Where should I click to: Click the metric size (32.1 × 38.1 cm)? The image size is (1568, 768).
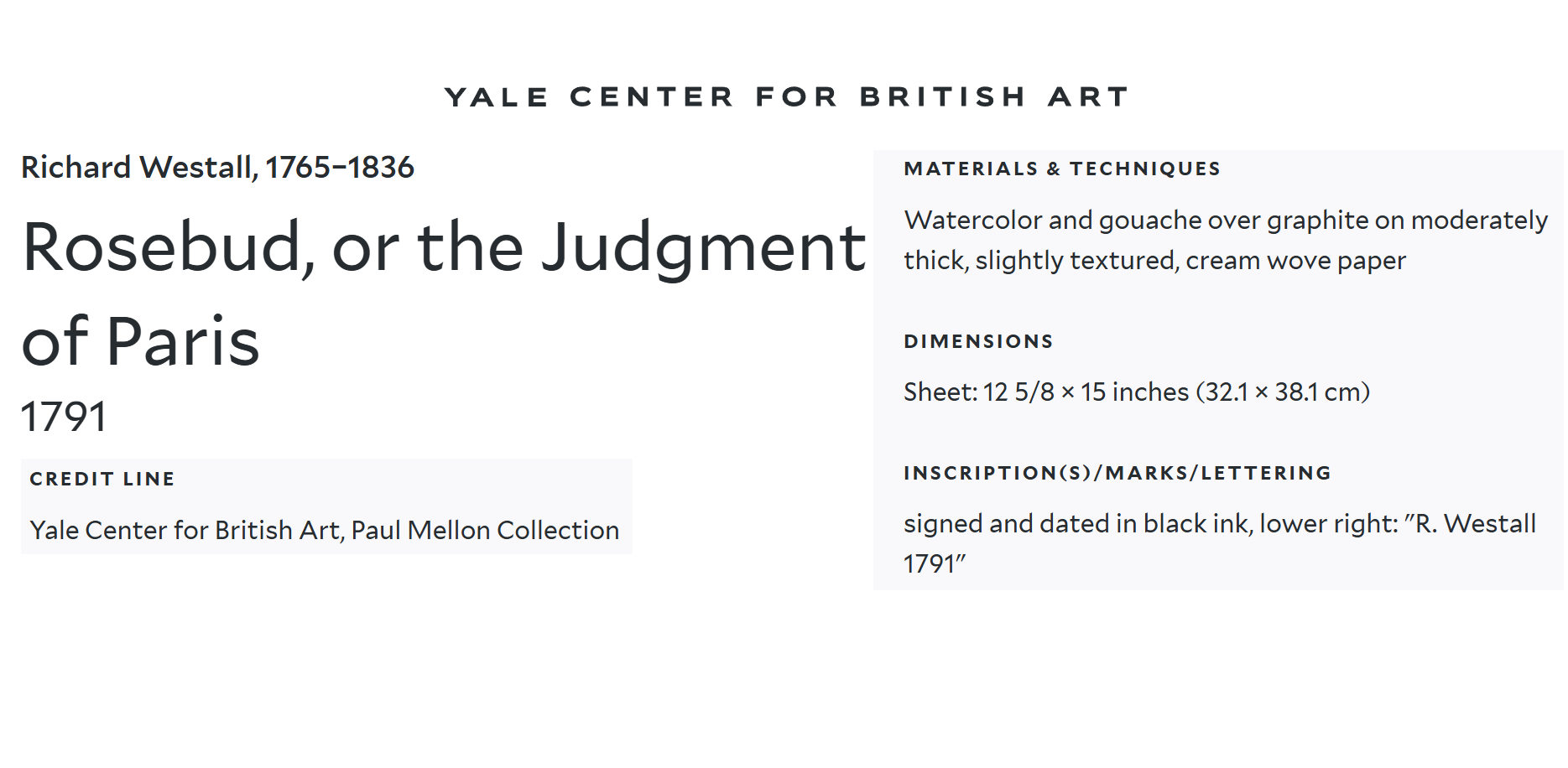(1283, 392)
